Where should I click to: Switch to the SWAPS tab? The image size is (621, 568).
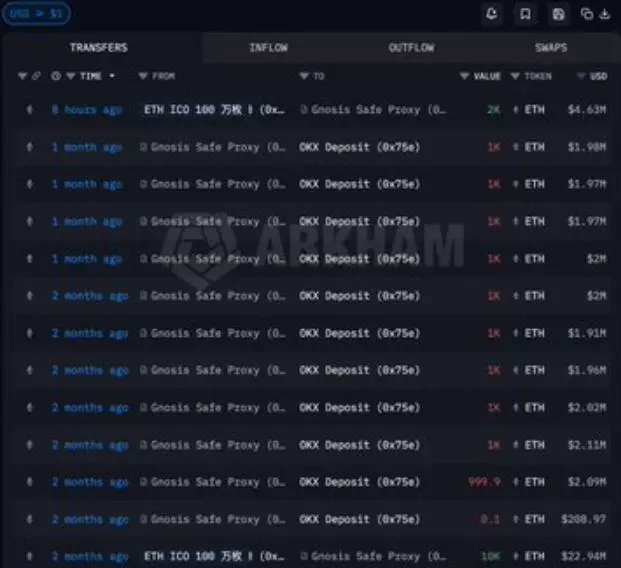tap(551, 48)
